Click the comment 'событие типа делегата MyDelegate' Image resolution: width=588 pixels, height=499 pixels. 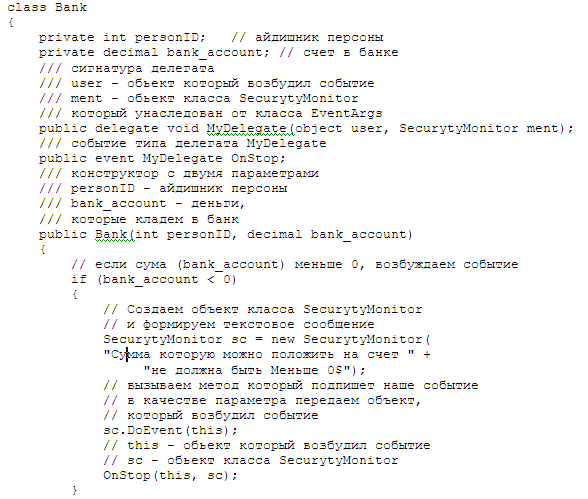(x=199, y=144)
